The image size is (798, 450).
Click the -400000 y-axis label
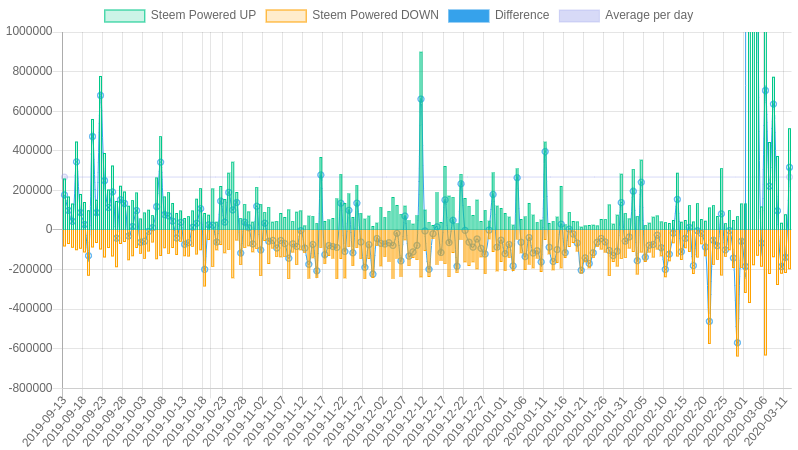31,308
